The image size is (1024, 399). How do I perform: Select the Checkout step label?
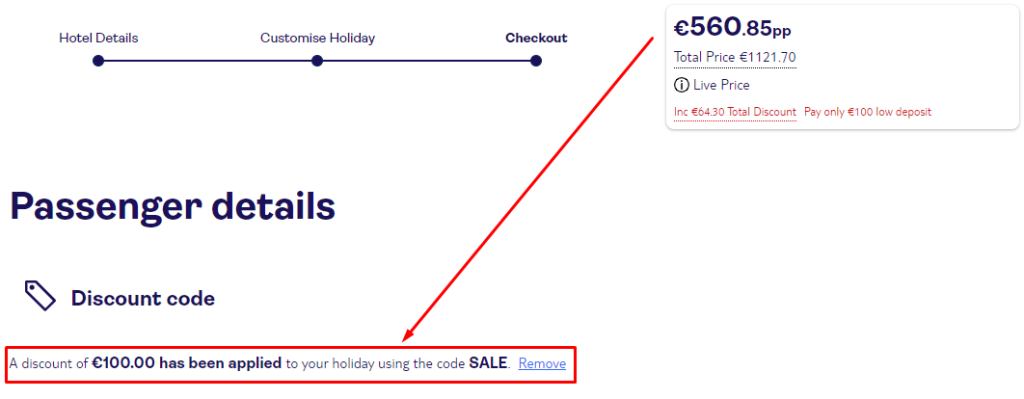[x=536, y=38]
